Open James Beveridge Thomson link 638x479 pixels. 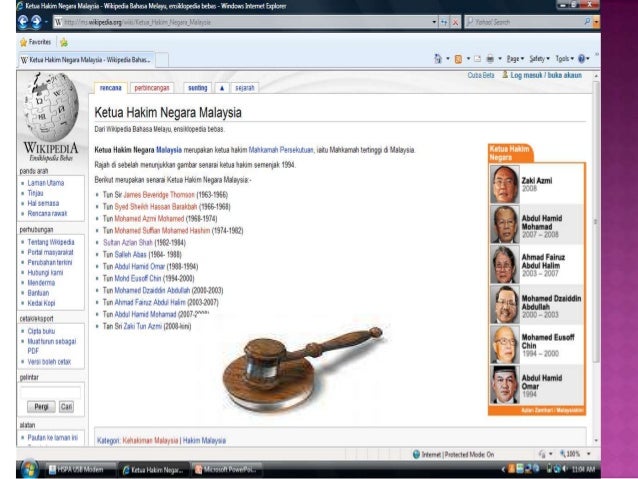coord(159,195)
